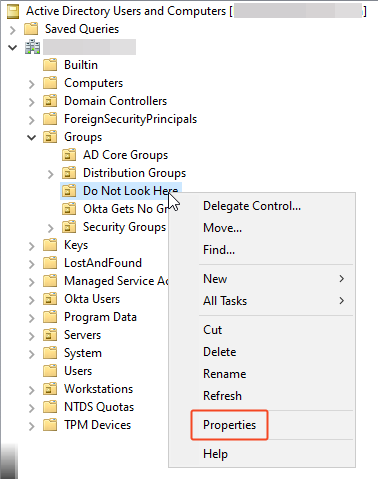Click the NTDS Quotas folder icon
This screenshot has height=479, width=378.
pyautogui.click(x=50, y=407)
